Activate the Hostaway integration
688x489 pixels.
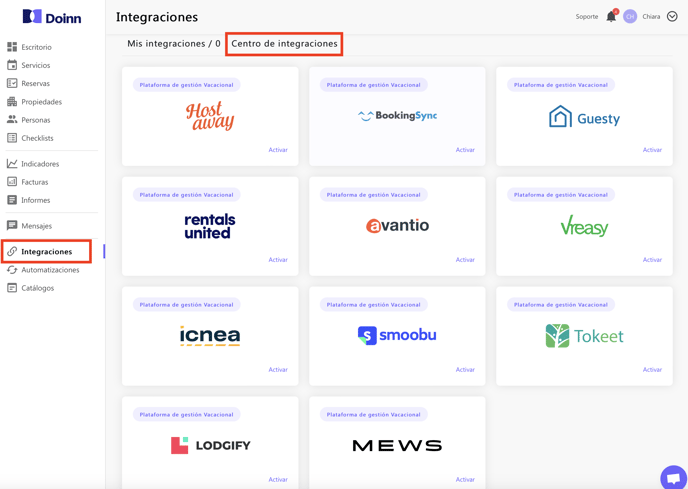click(x=278, y=150)
